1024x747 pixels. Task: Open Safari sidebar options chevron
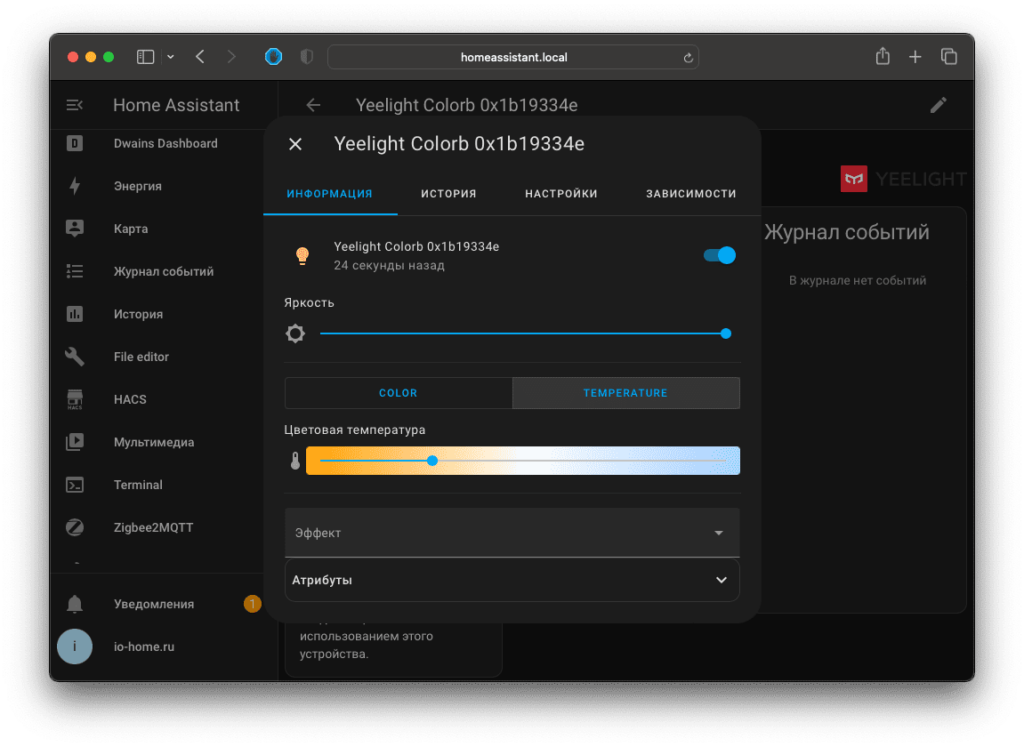(170, 57)
